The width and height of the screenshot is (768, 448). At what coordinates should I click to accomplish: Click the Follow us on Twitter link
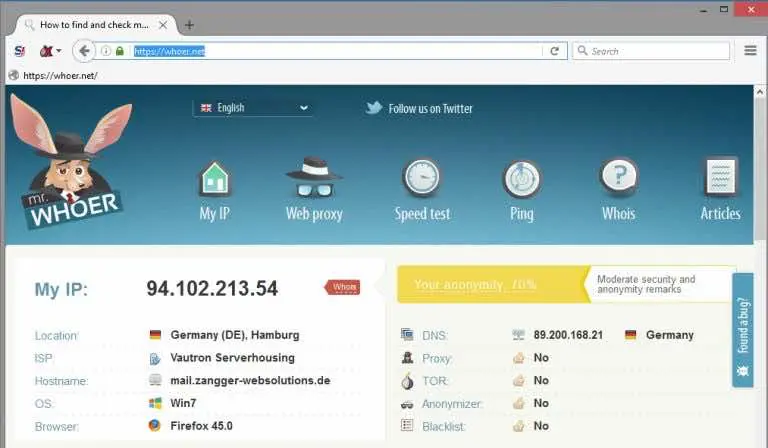430,108
